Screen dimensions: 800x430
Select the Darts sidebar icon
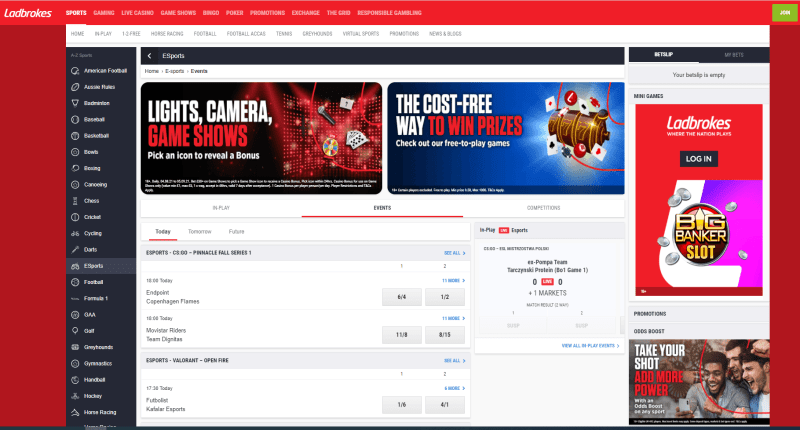tap(76, 249)
